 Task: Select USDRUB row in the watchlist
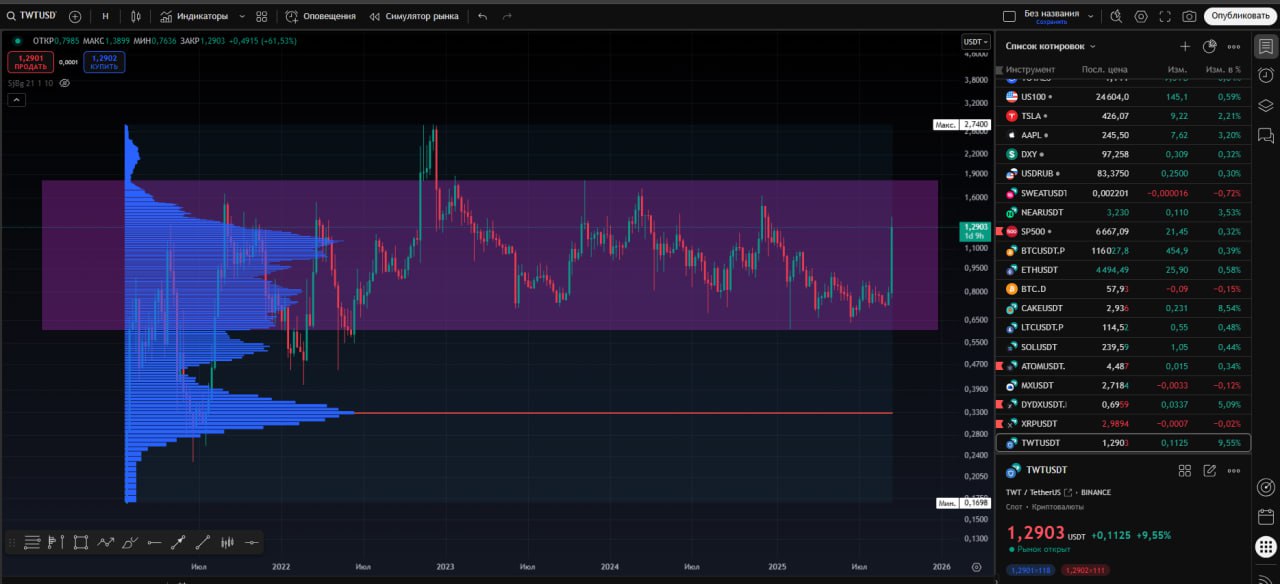[x=1124, y=173]
